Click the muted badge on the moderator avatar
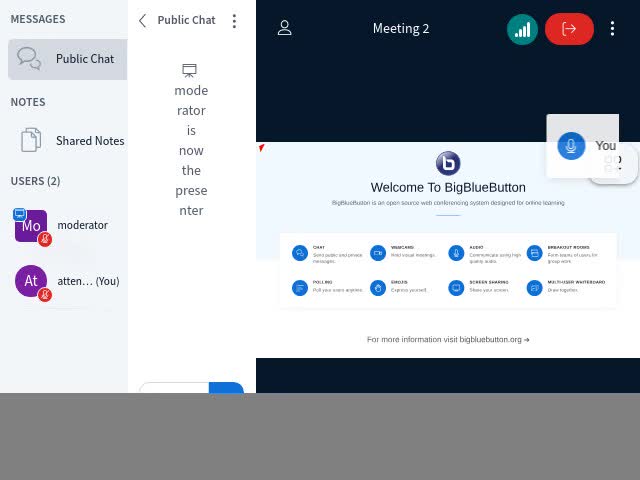The width and height of the screenshot is (640, 480). tap(45, 240)
